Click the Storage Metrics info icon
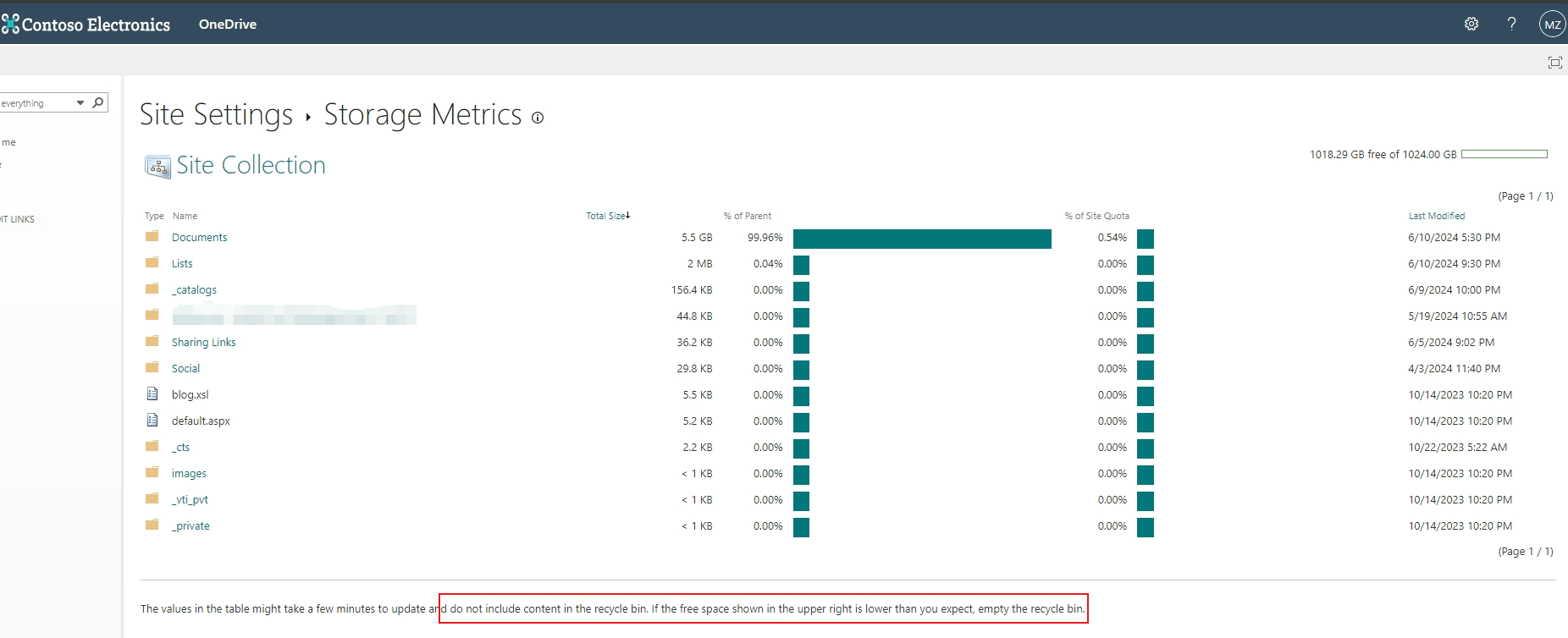Image resolution: width=1568 pixels, height=638 pixels. coord(538,118)
